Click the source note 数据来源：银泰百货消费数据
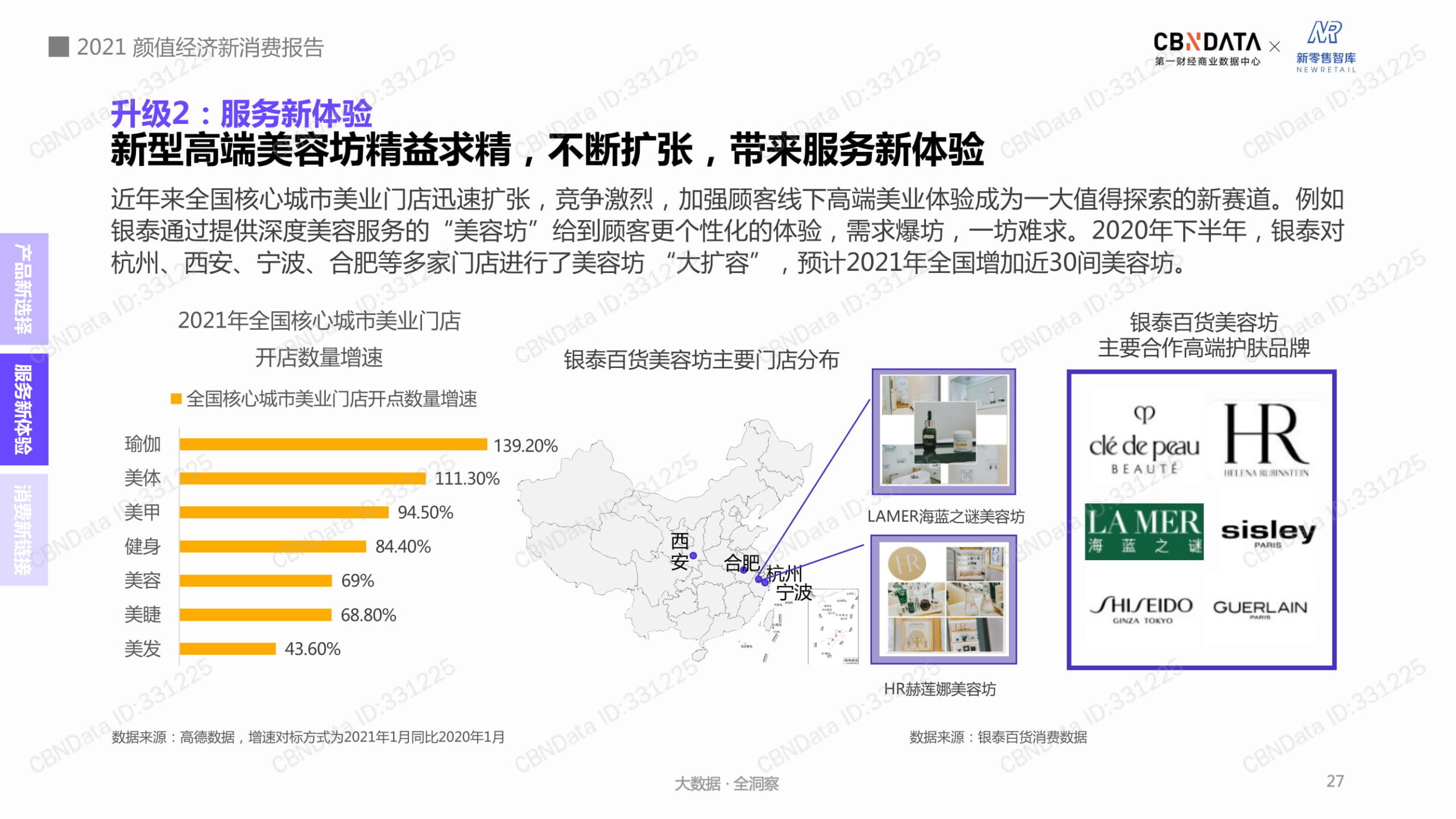The height and width of the screenshot is (819, 1456). tap(998, 738)
